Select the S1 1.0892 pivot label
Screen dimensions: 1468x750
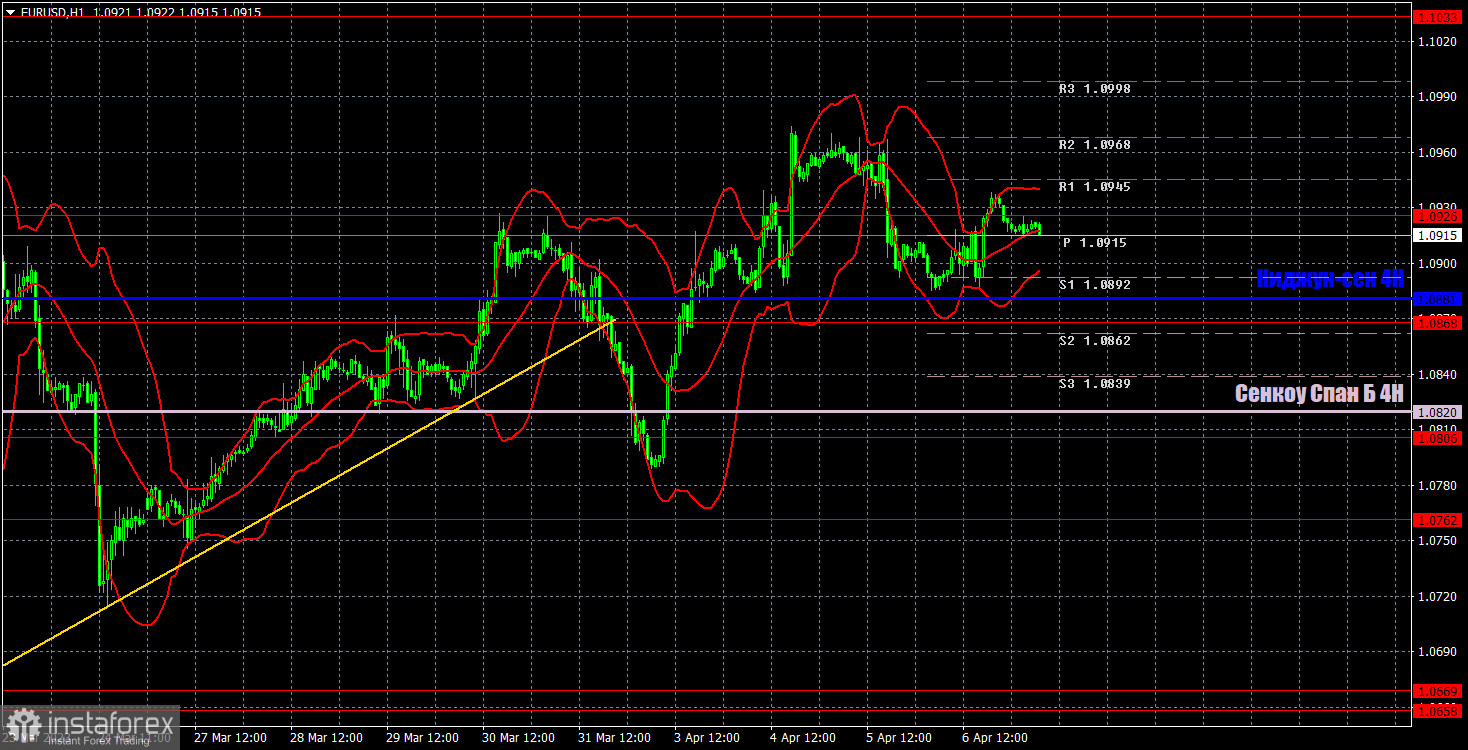[x=1095, y=285]
